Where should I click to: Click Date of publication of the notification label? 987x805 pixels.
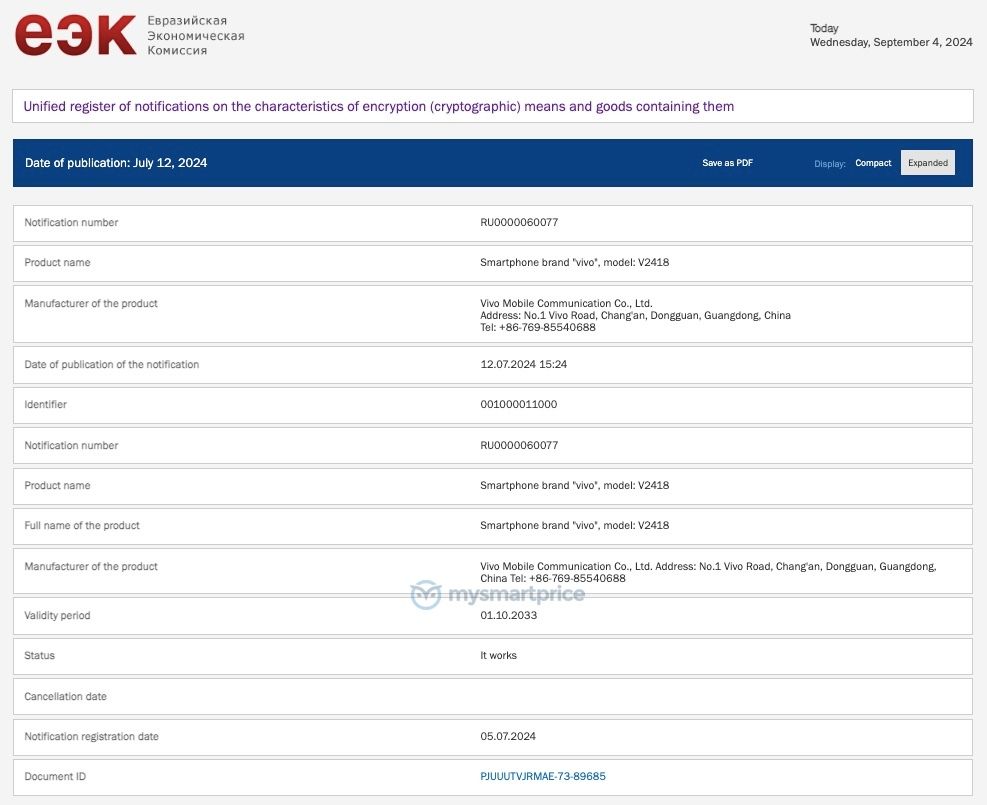pos(111,364)
